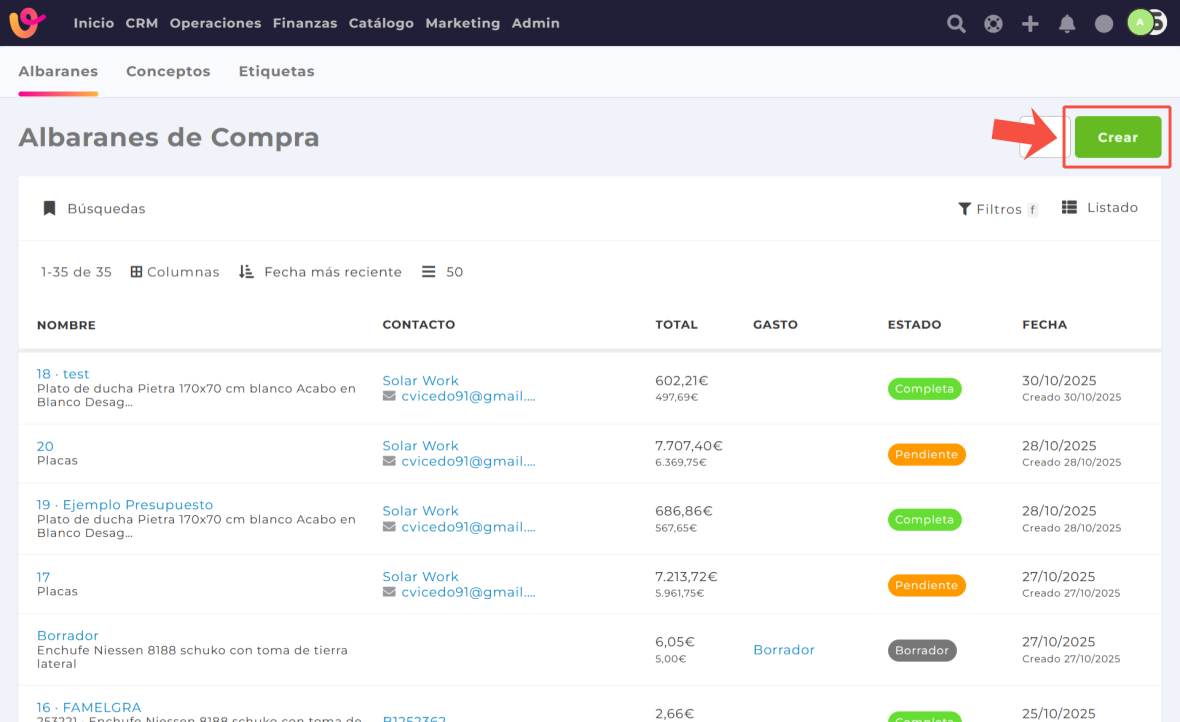Image resolution: width=1180 pixels, height=722 pixels.
Task: Switch the Listado view mode
Action: click(1100, 208)
